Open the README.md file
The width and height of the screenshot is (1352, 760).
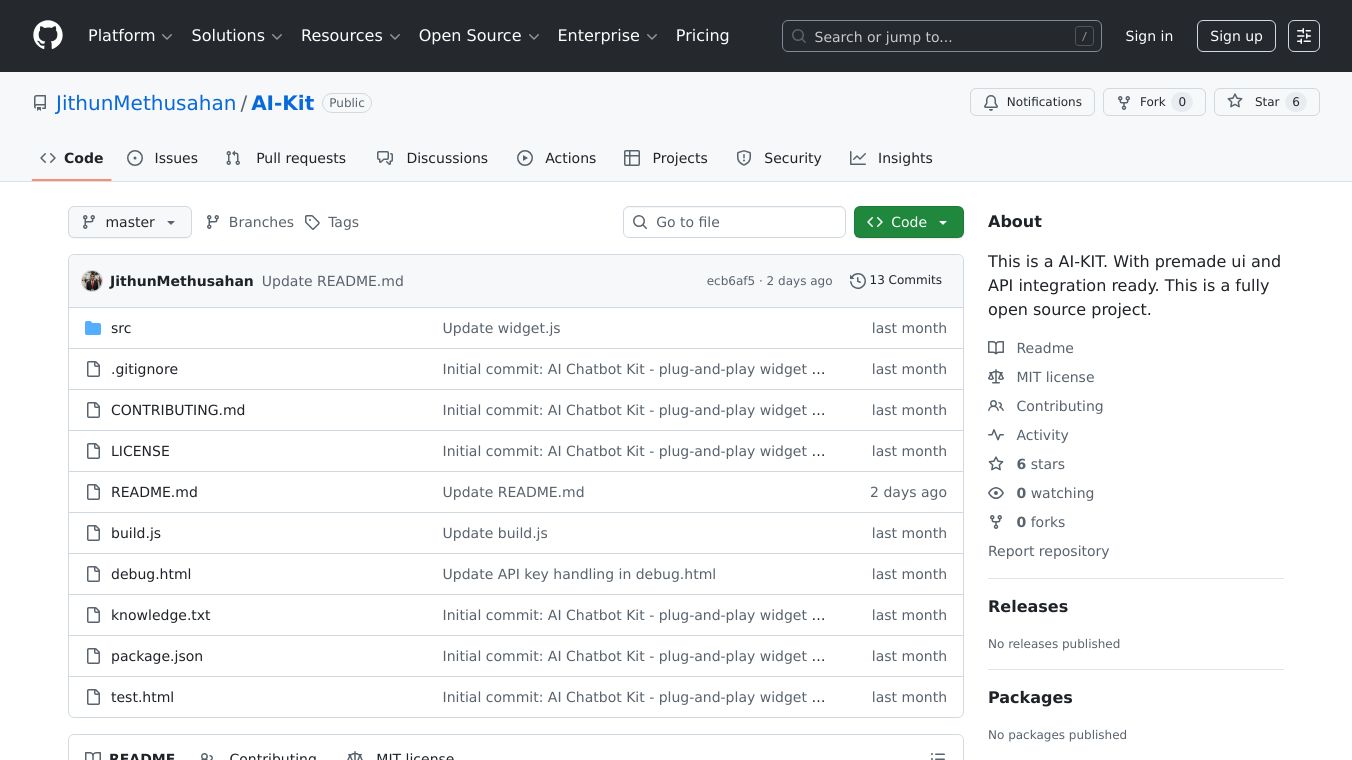coord(154,492)
